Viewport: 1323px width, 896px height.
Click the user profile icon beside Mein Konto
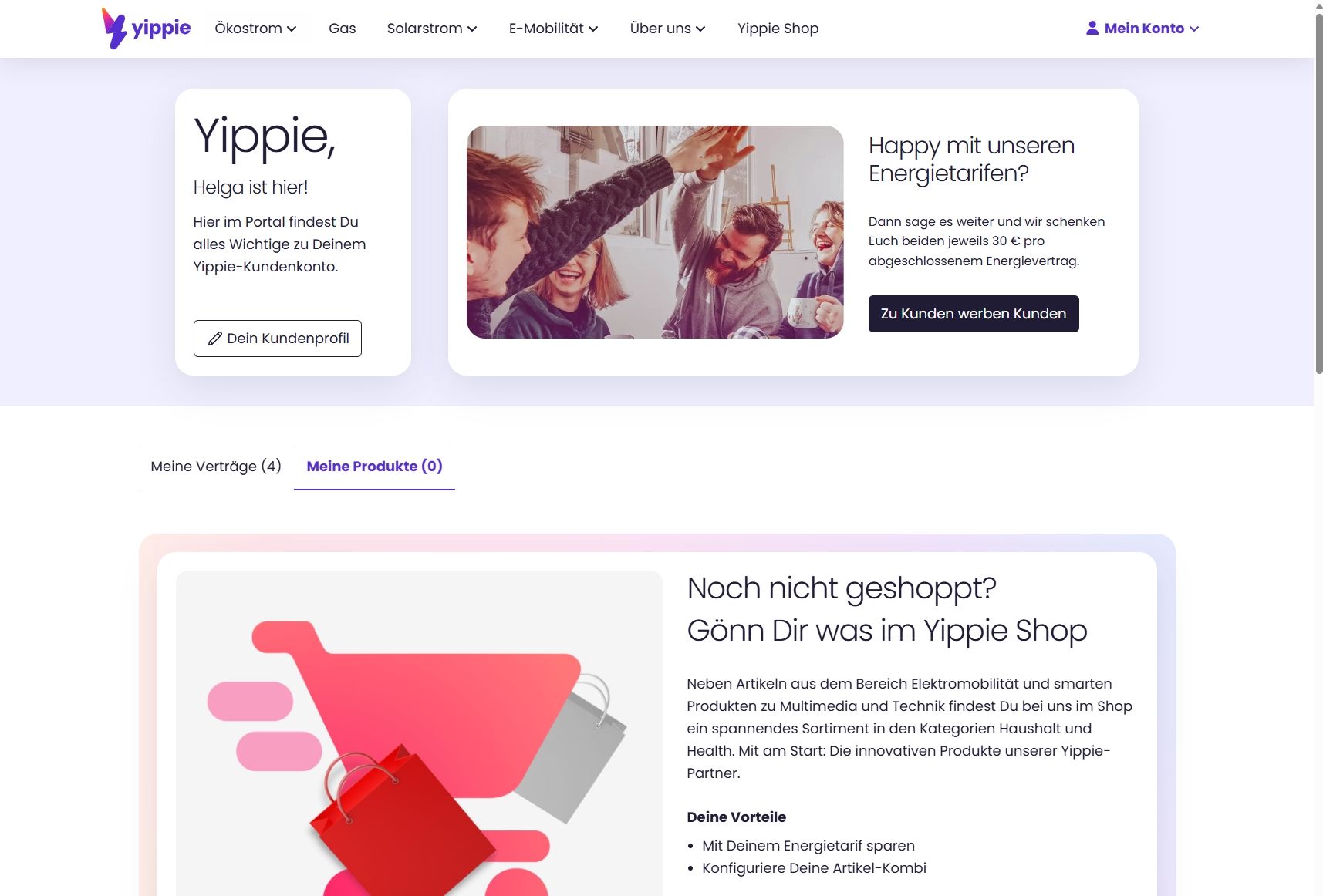pyautogui.click(x=1092, y=29)
